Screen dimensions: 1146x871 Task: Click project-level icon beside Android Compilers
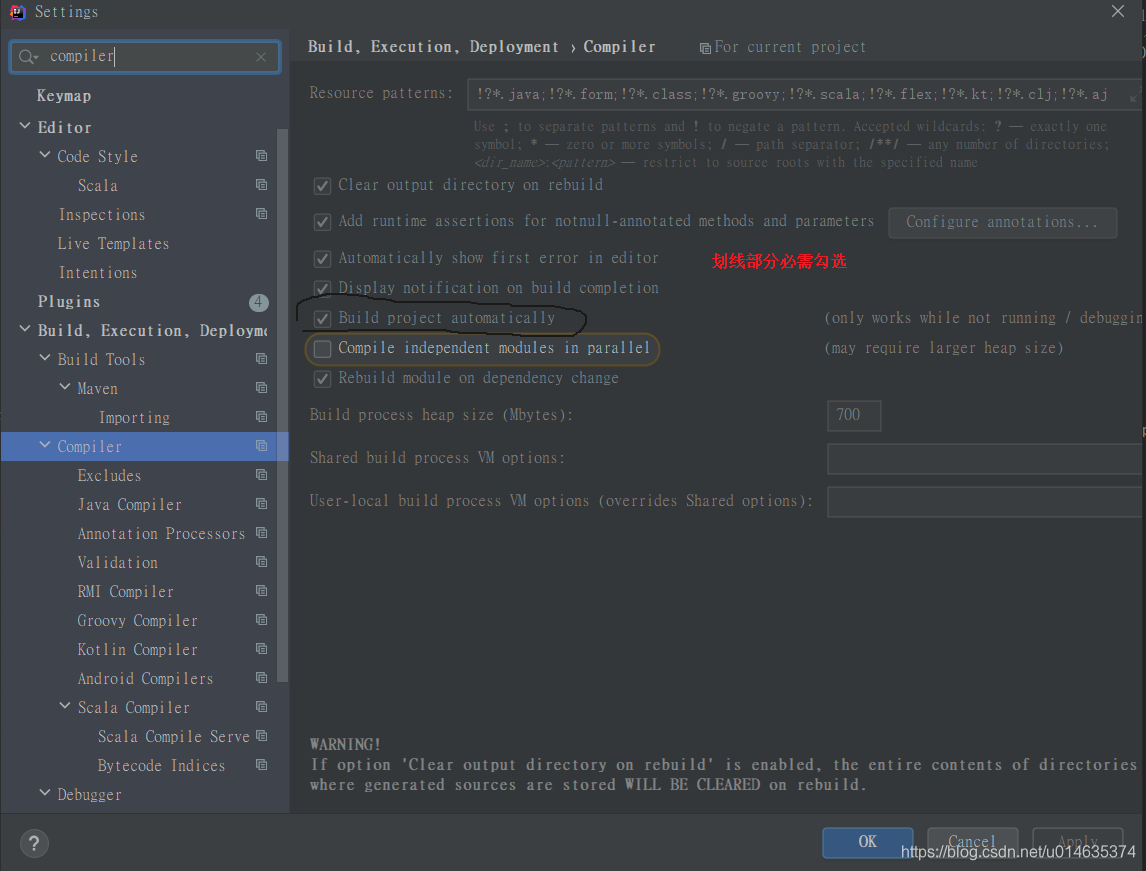[261, 678]
